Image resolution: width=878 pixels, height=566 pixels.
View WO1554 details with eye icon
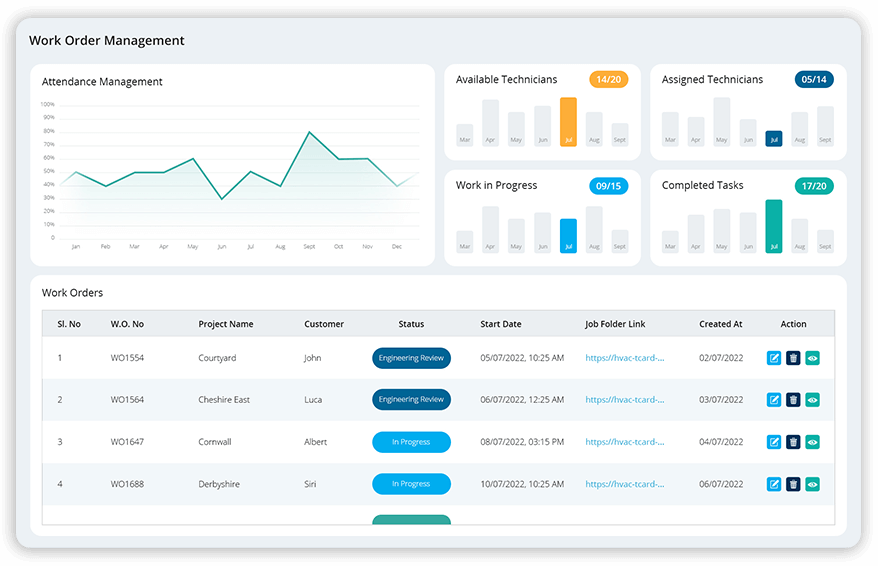[812, 358]
